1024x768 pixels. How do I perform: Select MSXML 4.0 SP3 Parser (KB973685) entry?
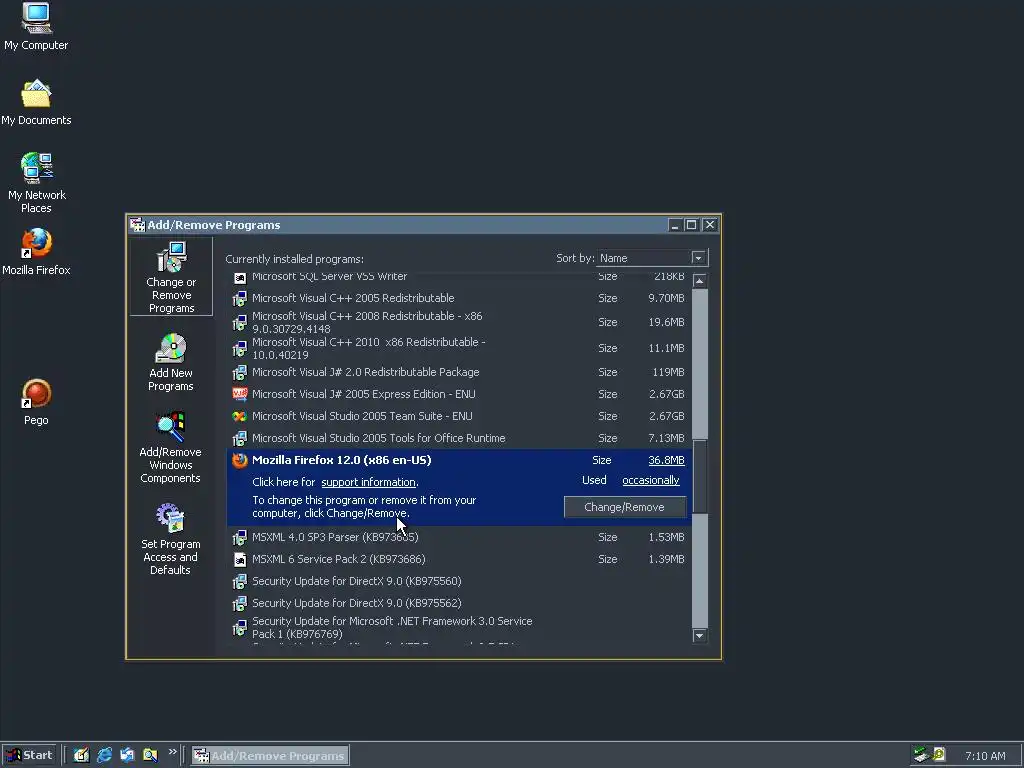[459, 537]
